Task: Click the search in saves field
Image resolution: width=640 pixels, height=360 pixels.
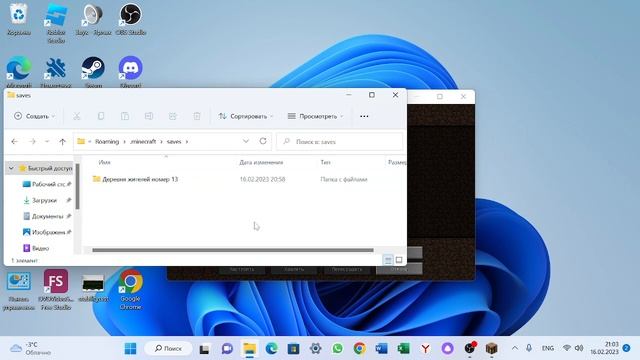Action: point(340,142)
